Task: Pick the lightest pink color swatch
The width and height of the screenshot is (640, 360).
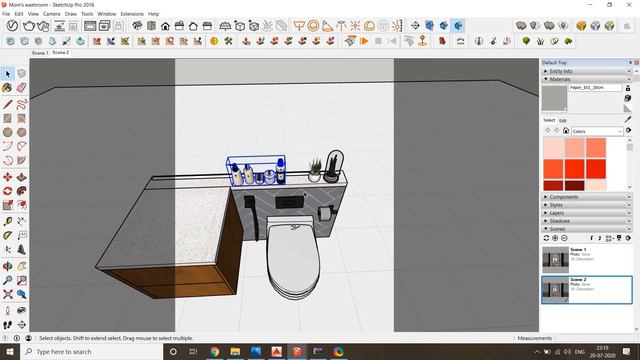Action: click(553, 147)
